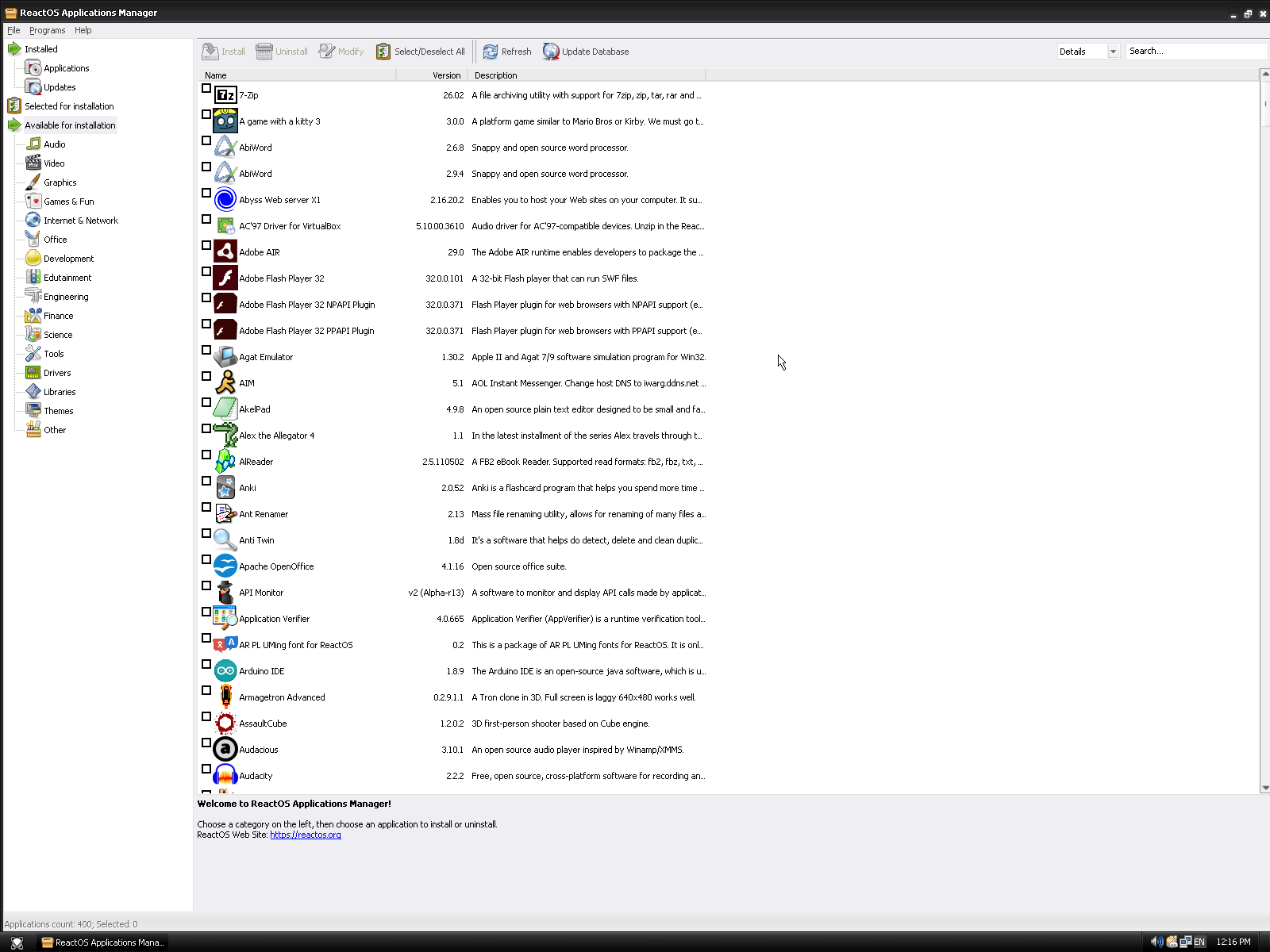1270x952 pixels.
Task: Select the Finance category icon
Action: coord(33,316)
